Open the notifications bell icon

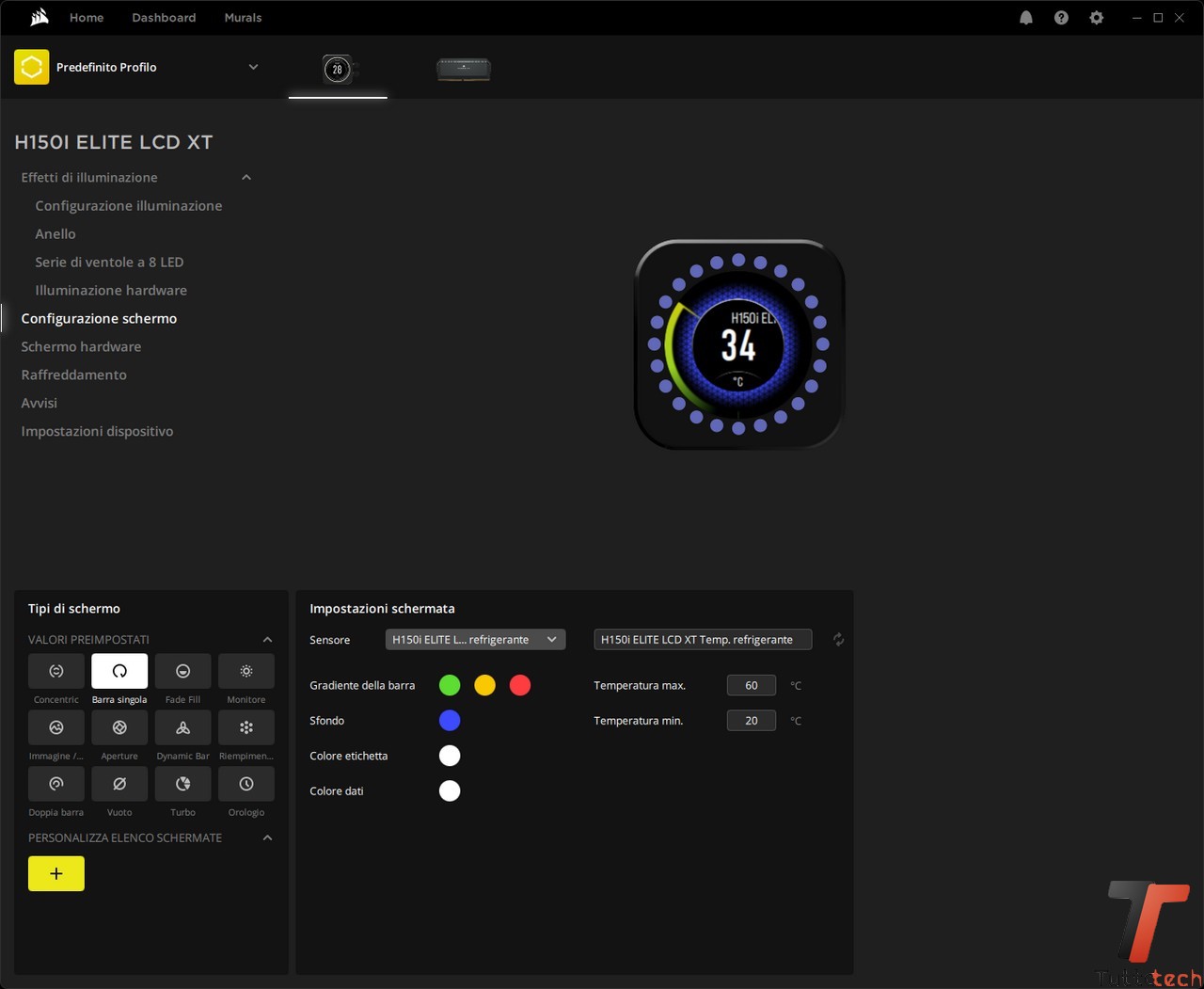(1026, 18)
